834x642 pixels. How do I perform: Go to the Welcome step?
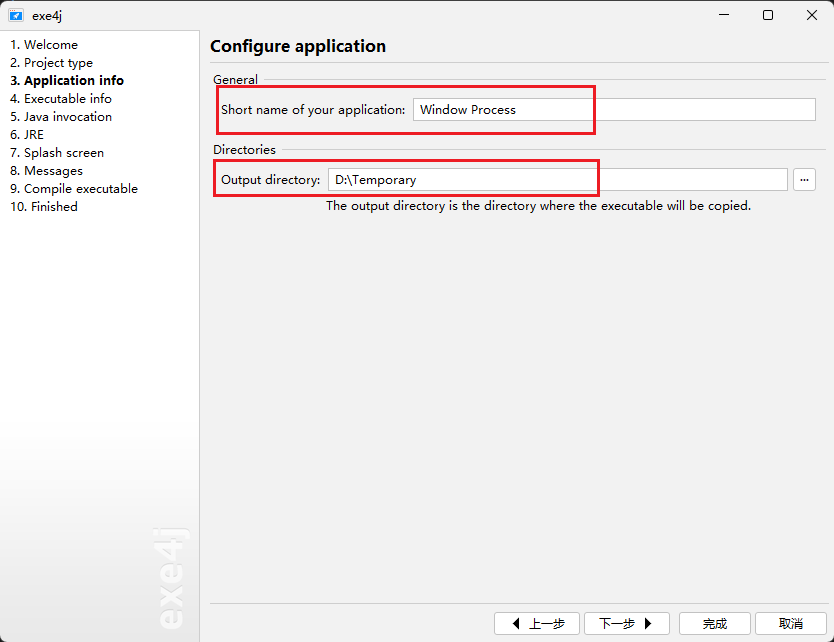pos(44,45)
